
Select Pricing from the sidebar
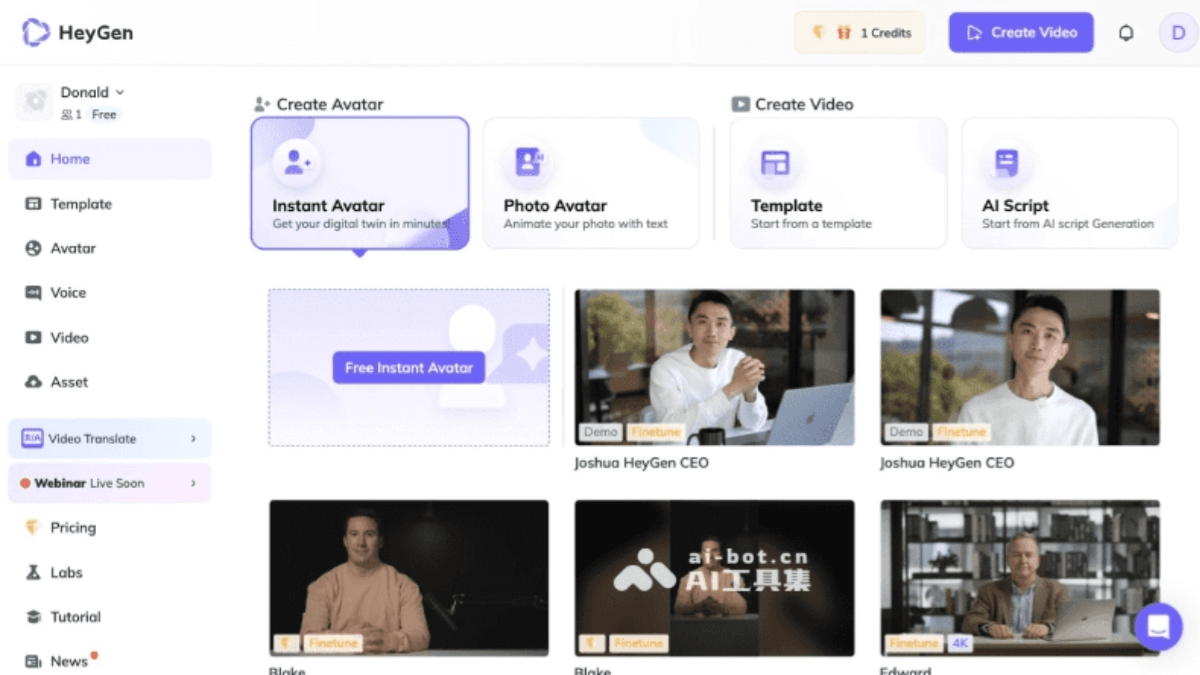(73, 528)
